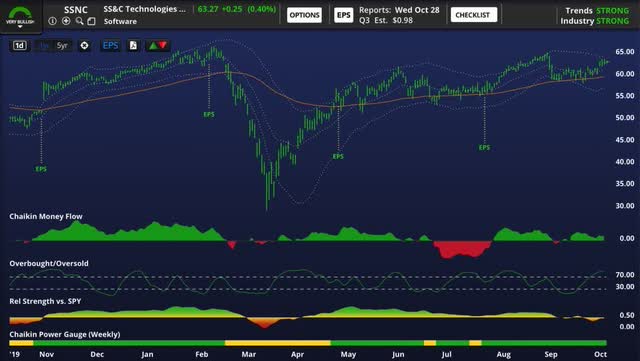This screenshot has height=361, width=640.
Task: Switch to the 5yr time range
Action: tap(62, 45)
